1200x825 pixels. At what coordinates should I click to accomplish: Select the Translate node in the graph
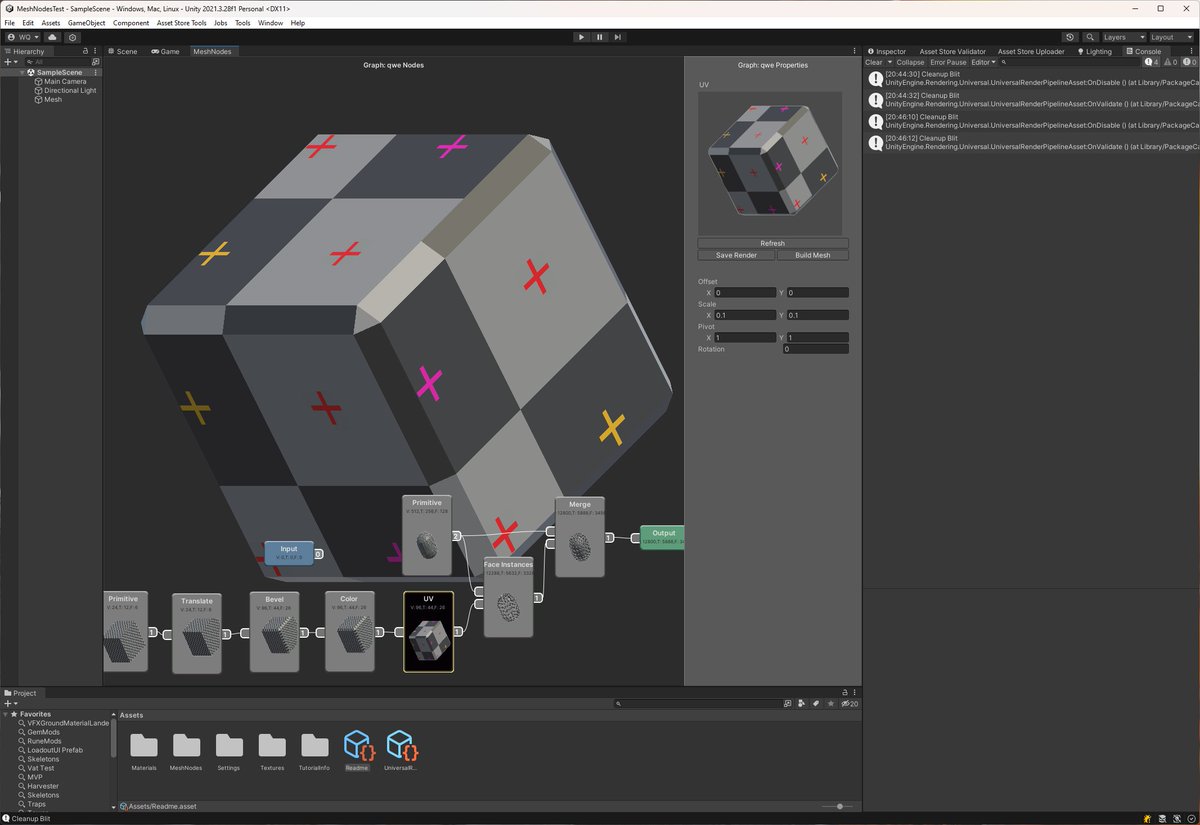pos(197,633)
